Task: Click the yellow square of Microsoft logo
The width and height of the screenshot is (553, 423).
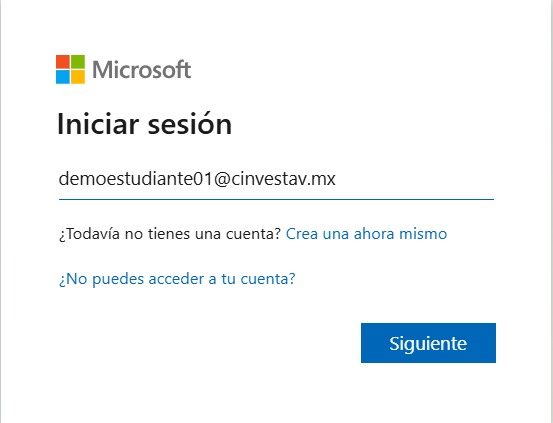Action: click(78, 77)
